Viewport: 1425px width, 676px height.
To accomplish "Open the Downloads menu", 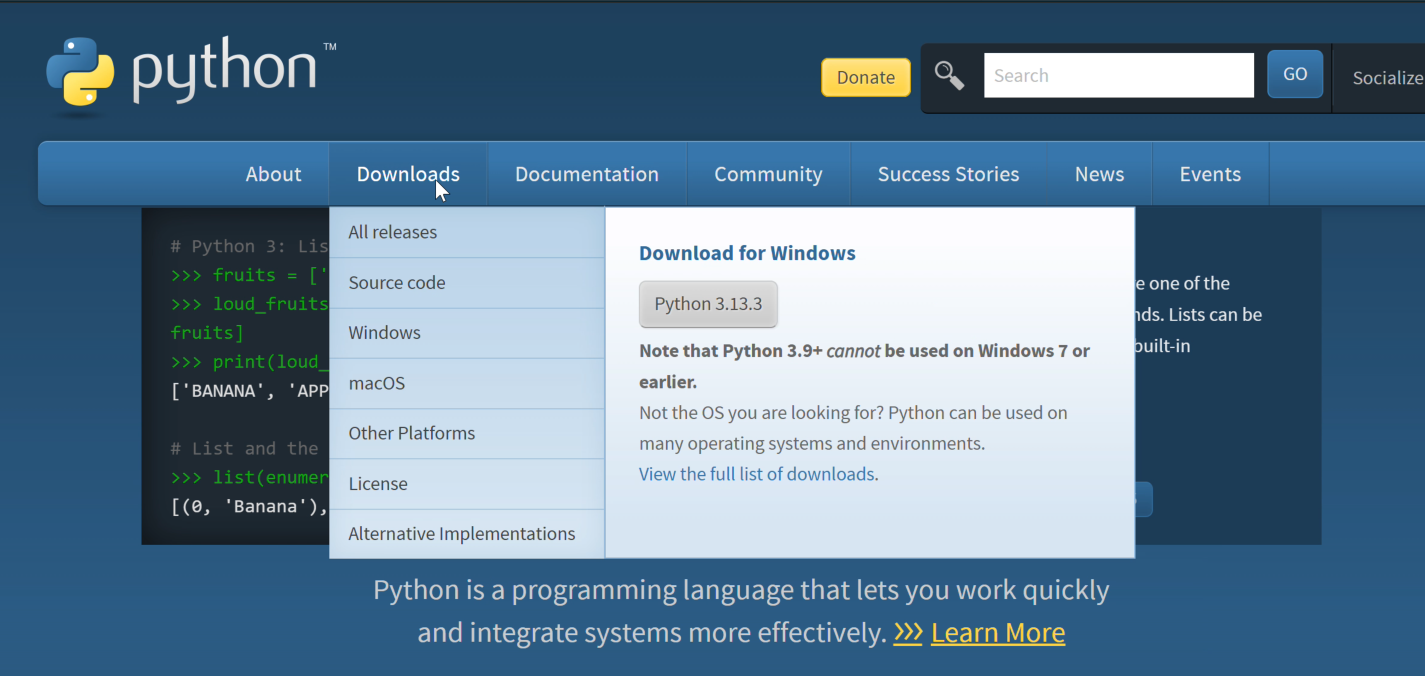I will coord(408,174).
